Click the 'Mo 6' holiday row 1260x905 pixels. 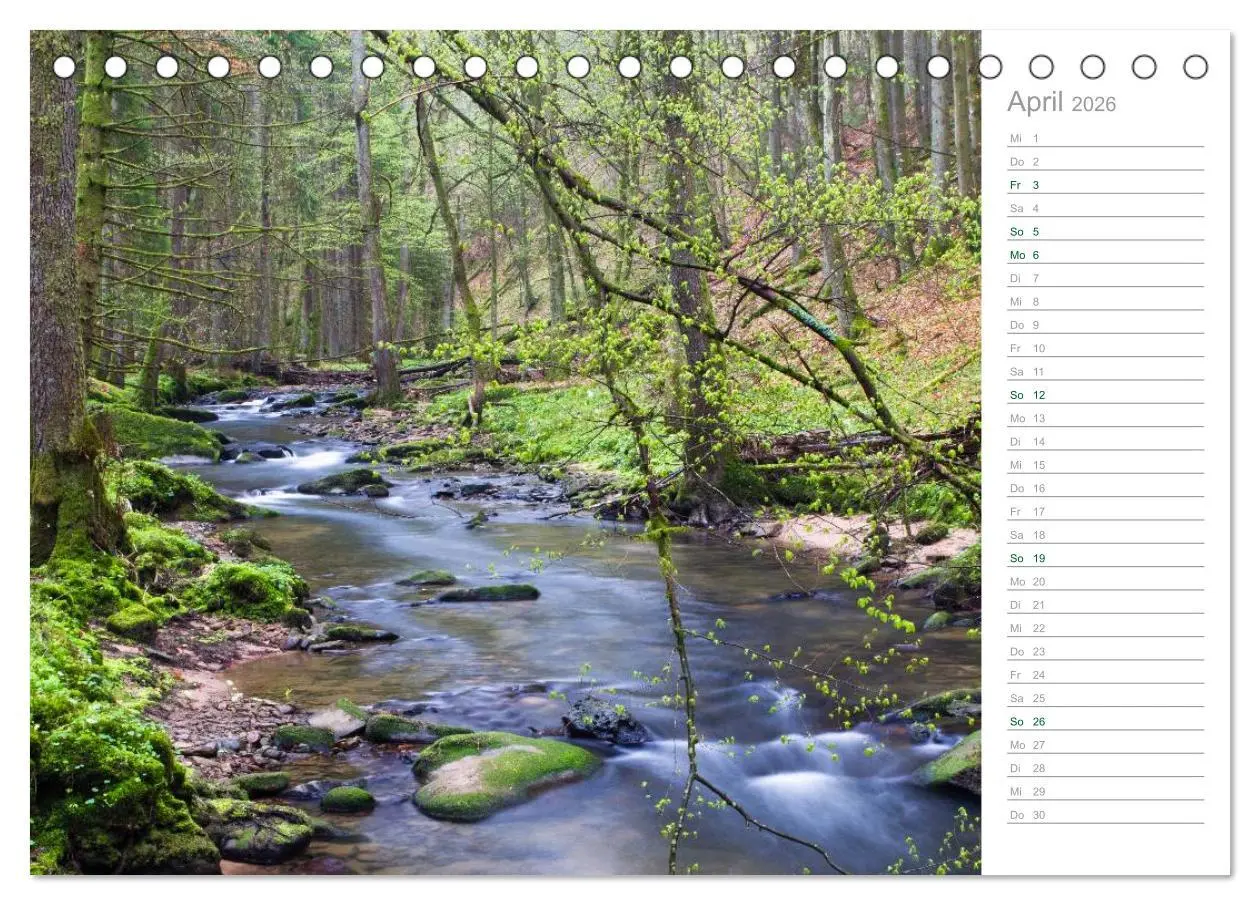click(x=1105, y=254)
